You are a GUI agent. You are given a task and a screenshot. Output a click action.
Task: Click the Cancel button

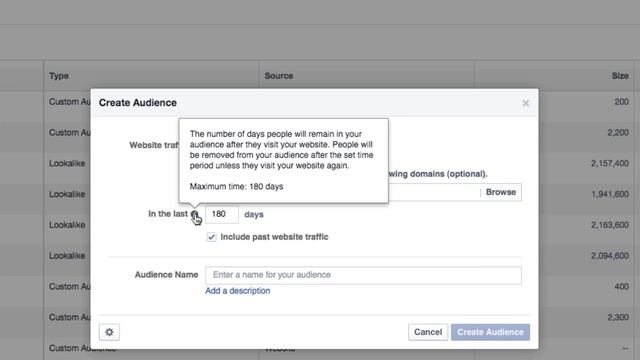point(428,332)
